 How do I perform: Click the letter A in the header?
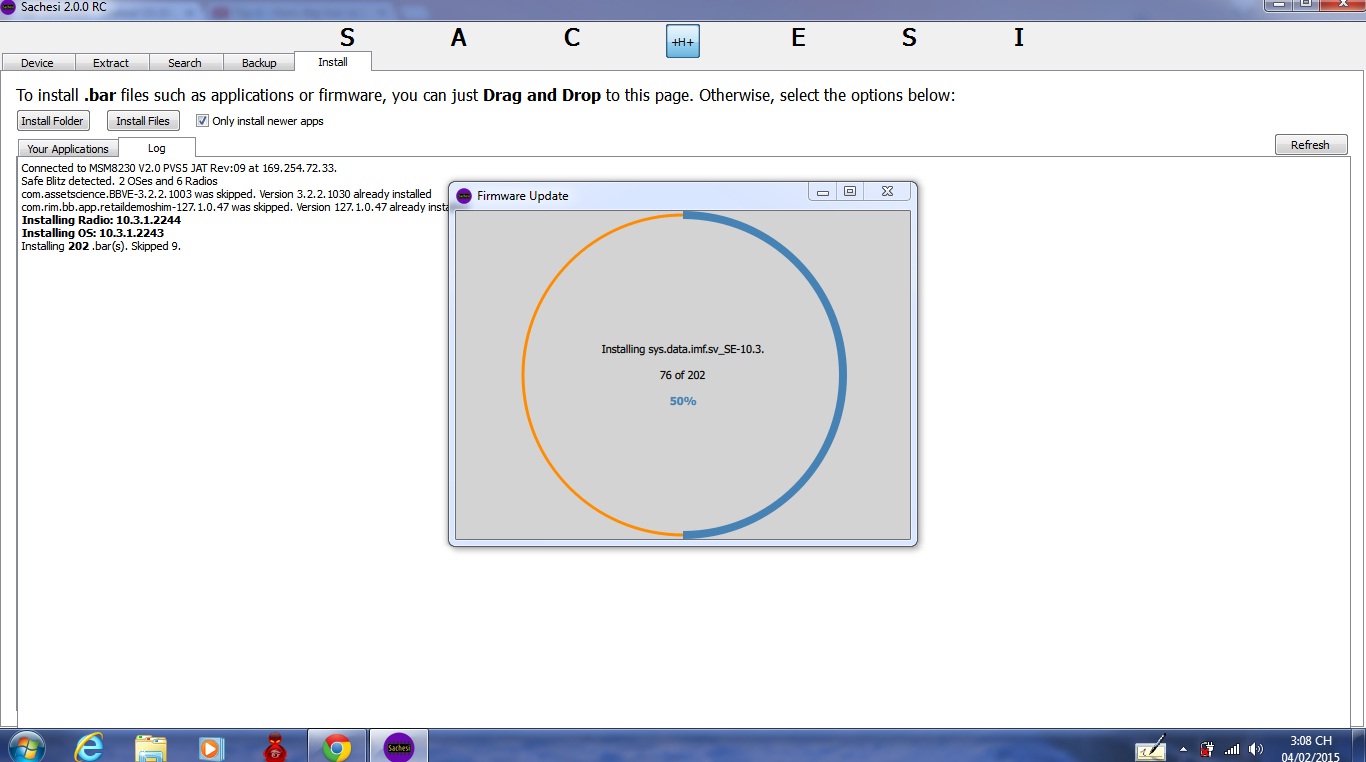(459, 38)
